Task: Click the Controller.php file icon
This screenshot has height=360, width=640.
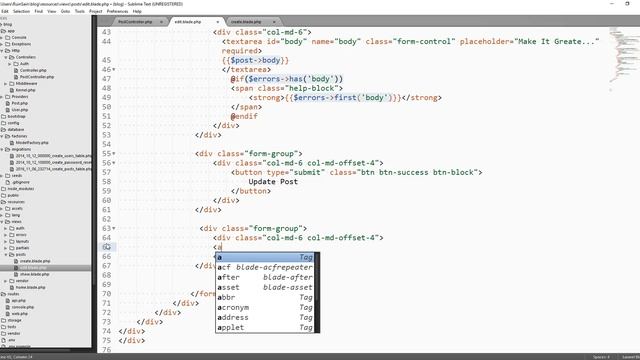Action: 16,70
